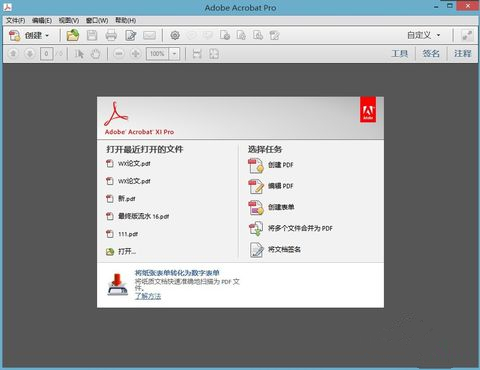The height and width of the screenshot is (370, 480).
Task: Open the 签名 pane
Action: (x=431, y=53)
